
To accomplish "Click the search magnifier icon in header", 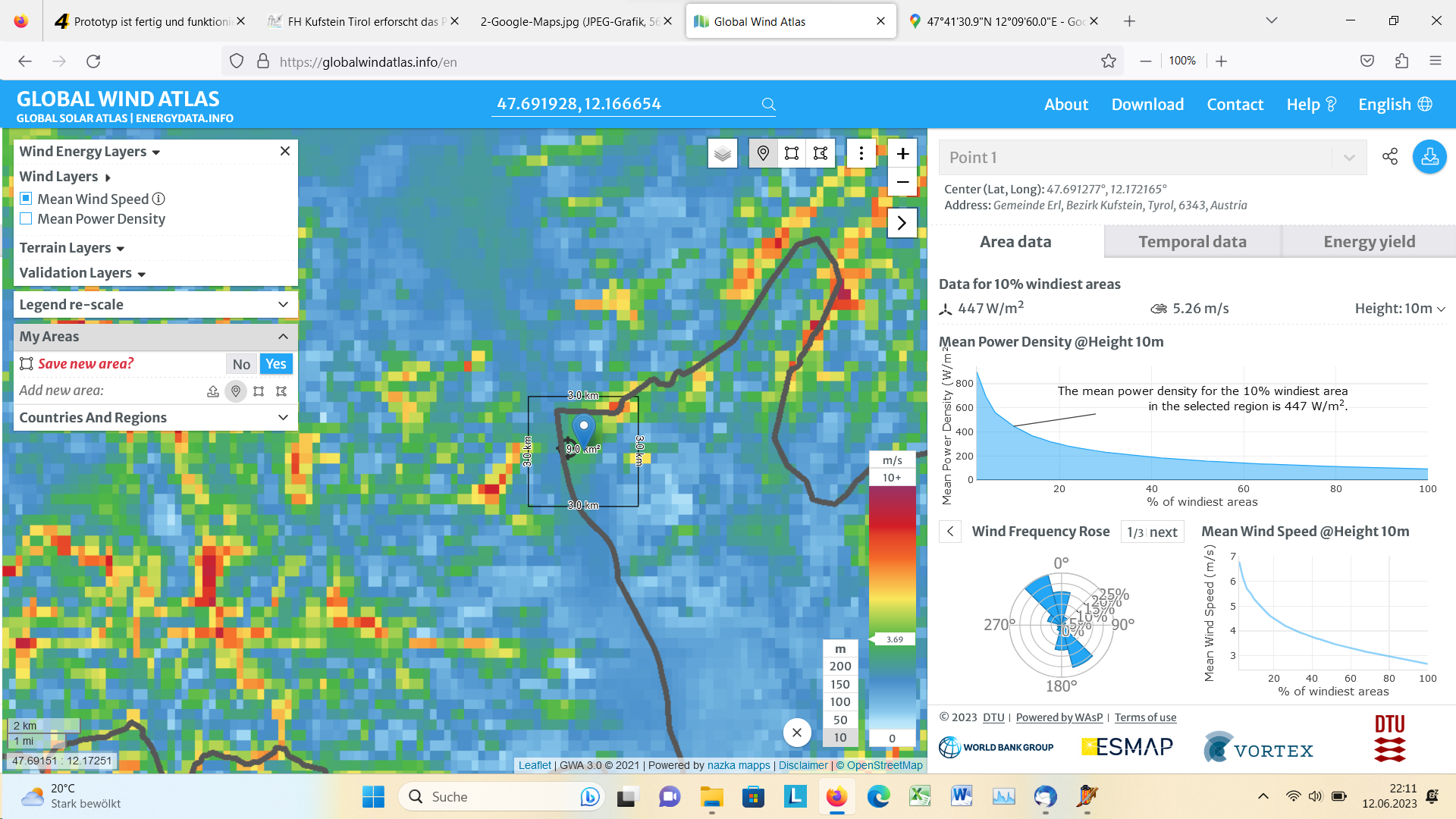I will 768,105.
